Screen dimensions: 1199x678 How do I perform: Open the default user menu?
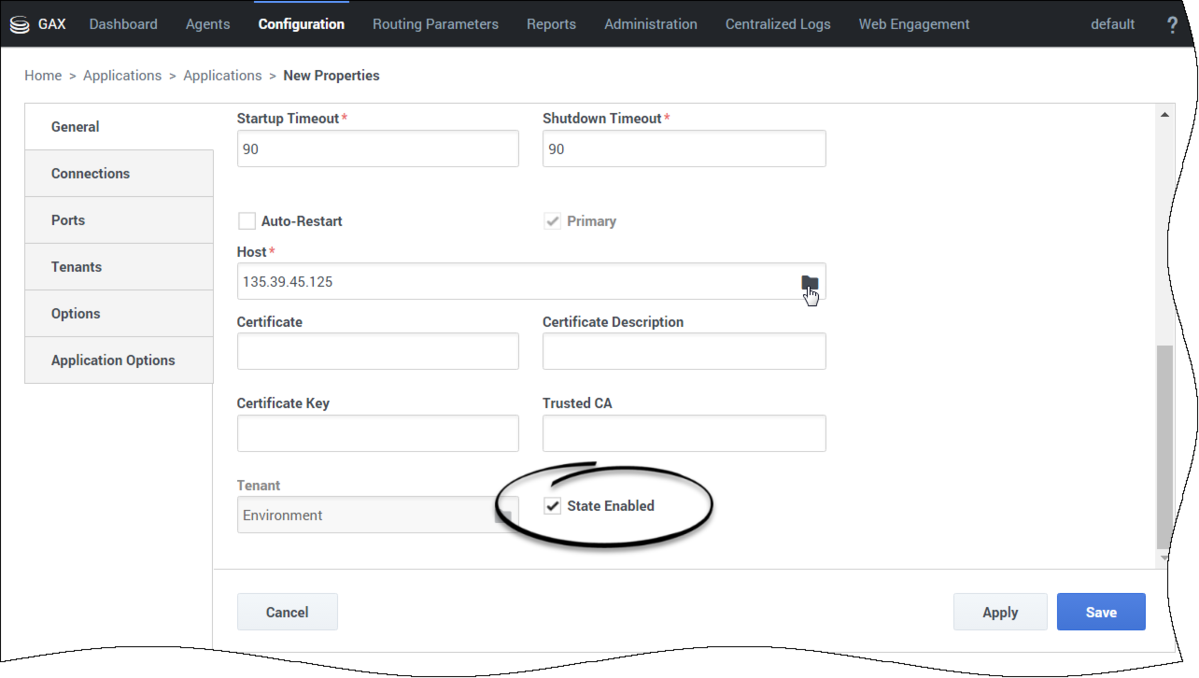click(1112, 24)
